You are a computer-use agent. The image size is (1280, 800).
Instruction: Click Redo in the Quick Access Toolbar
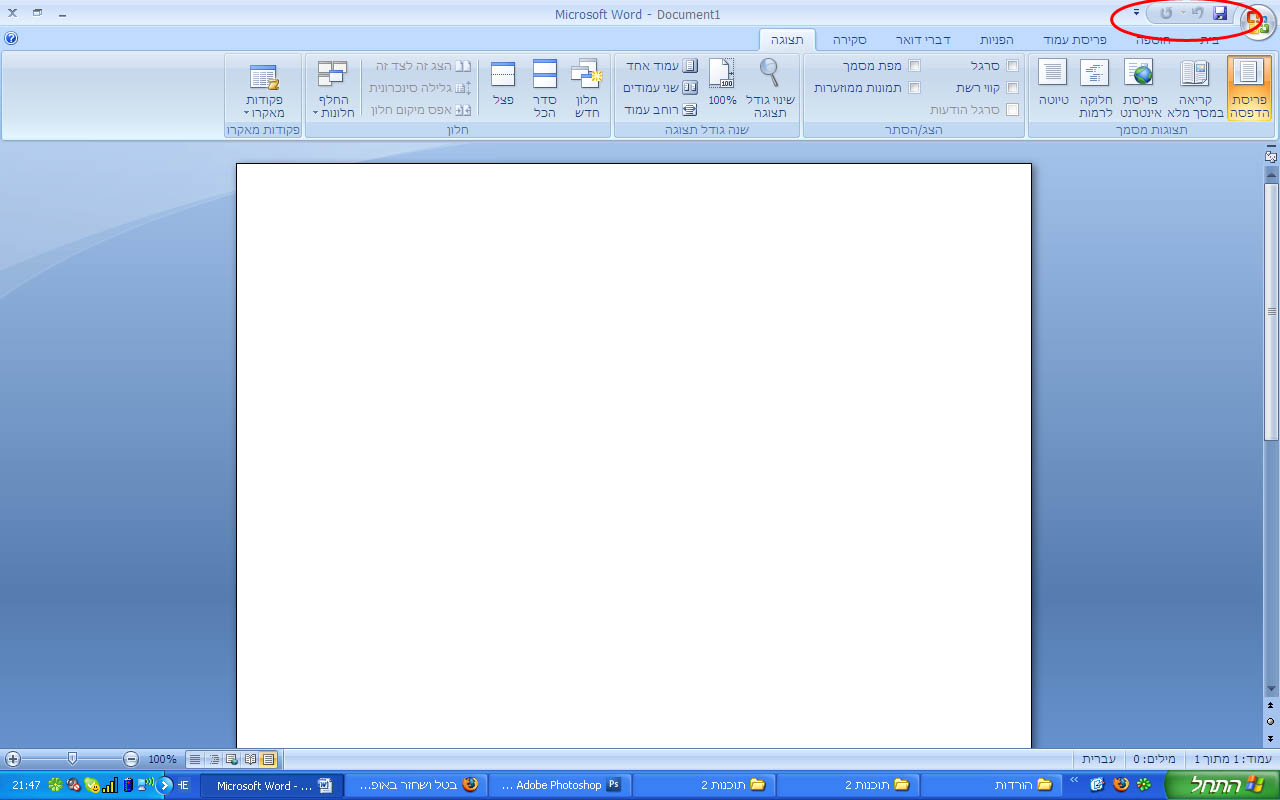(x=1166, y=14)
